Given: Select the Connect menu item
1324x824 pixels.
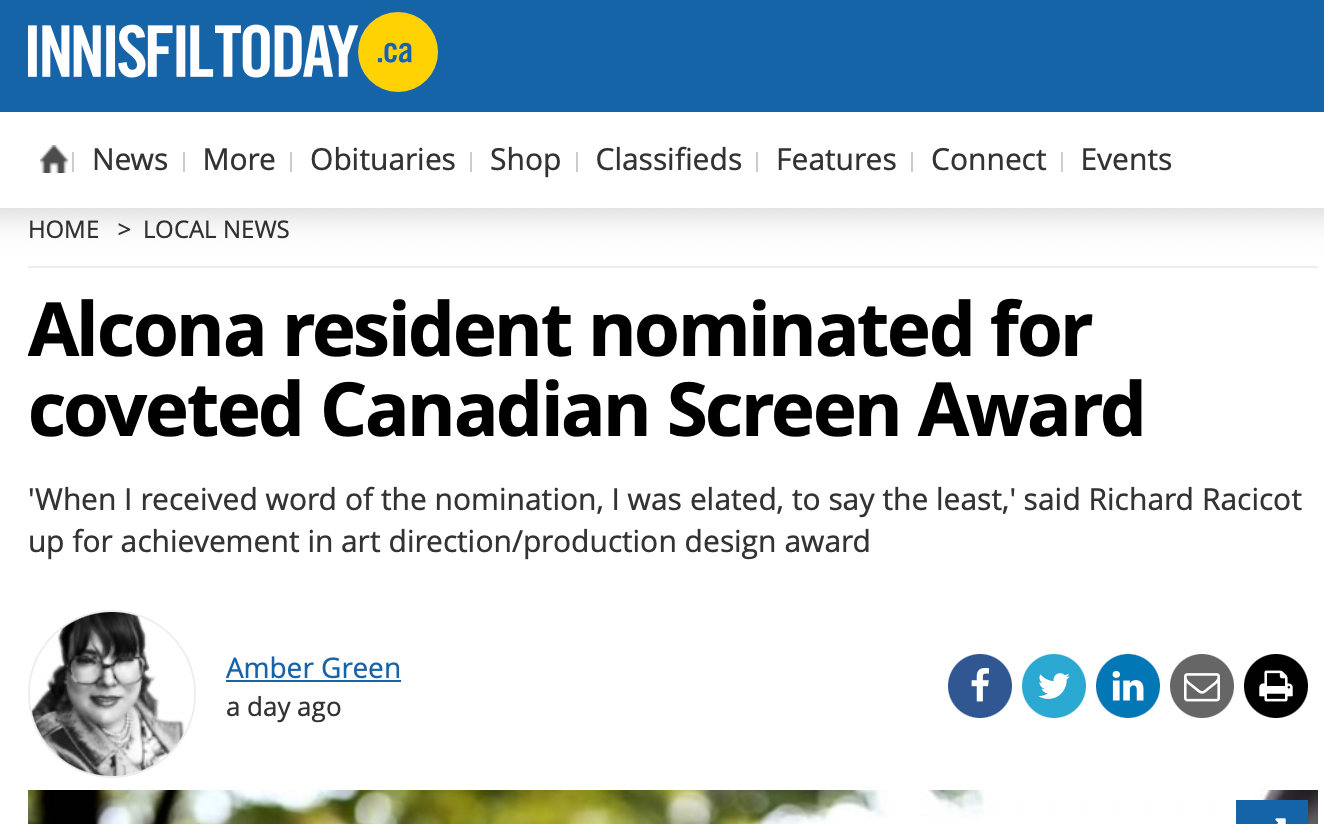Looking at the screenshot, I should (989, 160).
